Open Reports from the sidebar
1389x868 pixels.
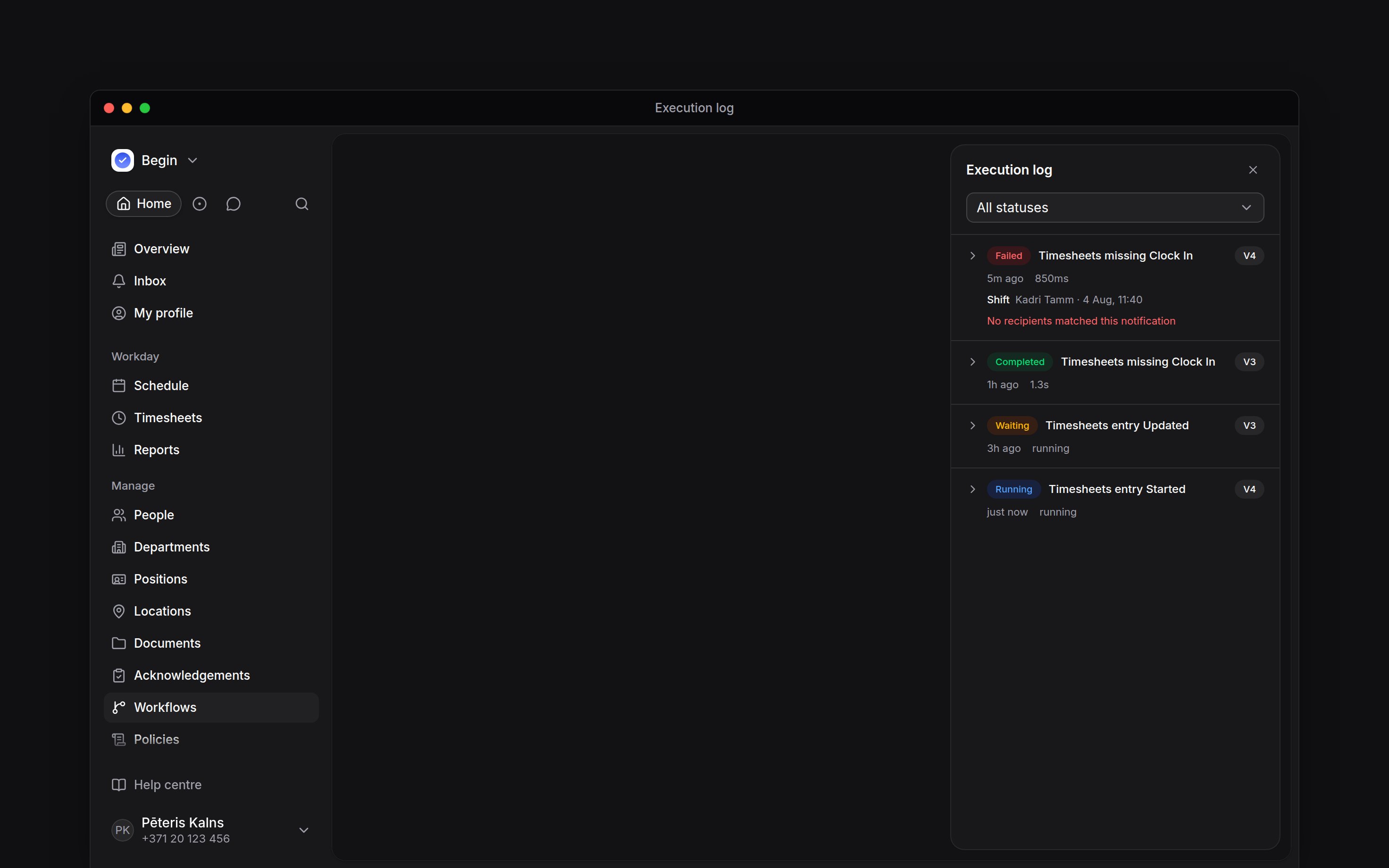(x=211, y=450)
